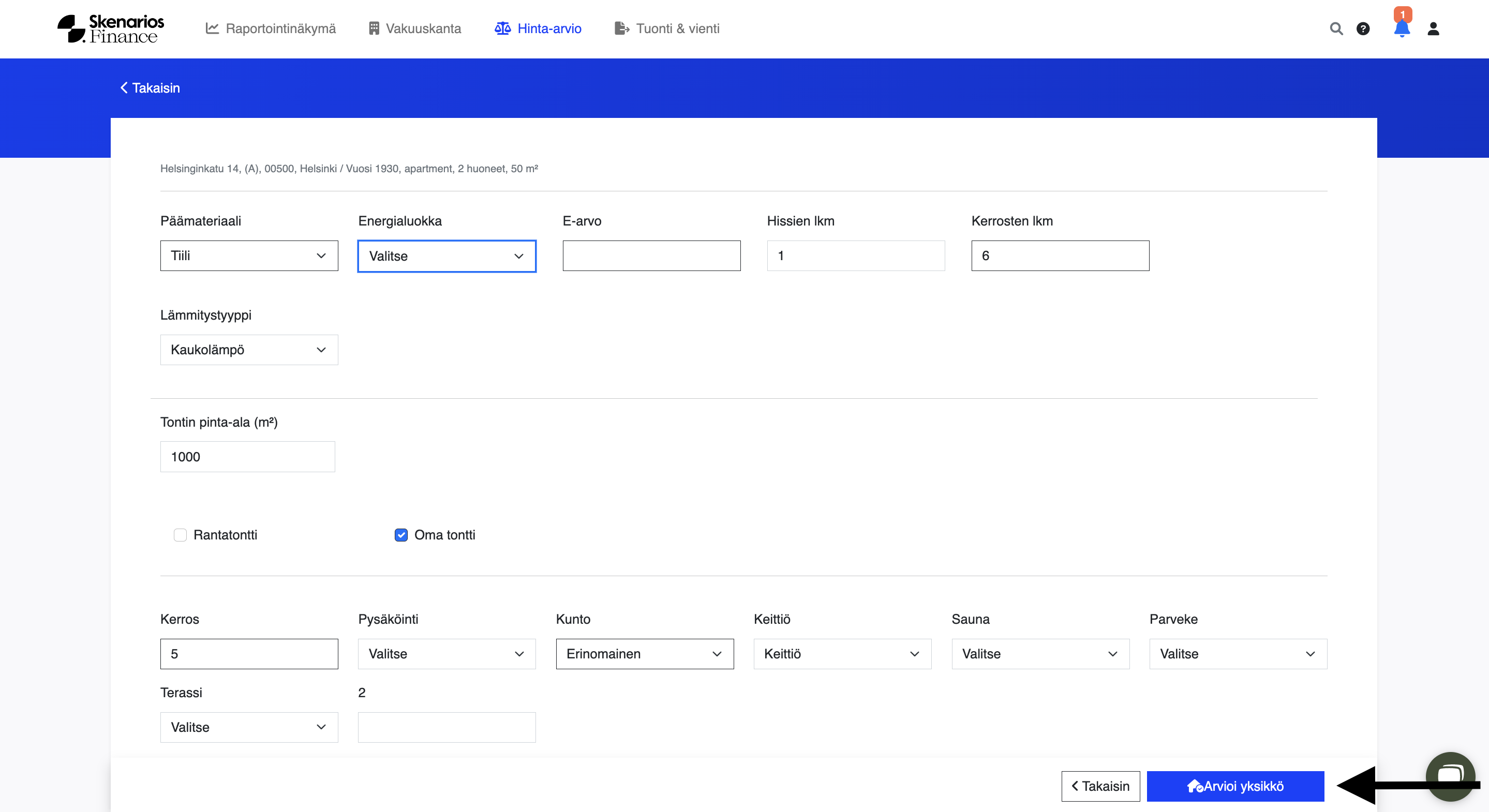Screen dimensions: 1489x812
Task: Open notifications bell with badge
Action: click(x=1401, y=28)
